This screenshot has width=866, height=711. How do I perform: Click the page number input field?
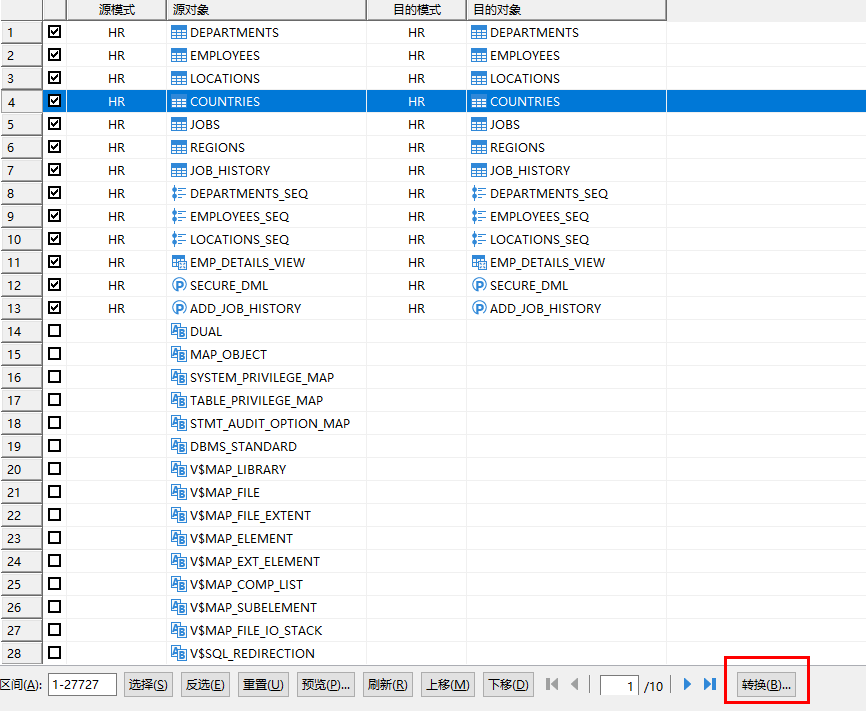pyautogui.click(x=619, y=686)
